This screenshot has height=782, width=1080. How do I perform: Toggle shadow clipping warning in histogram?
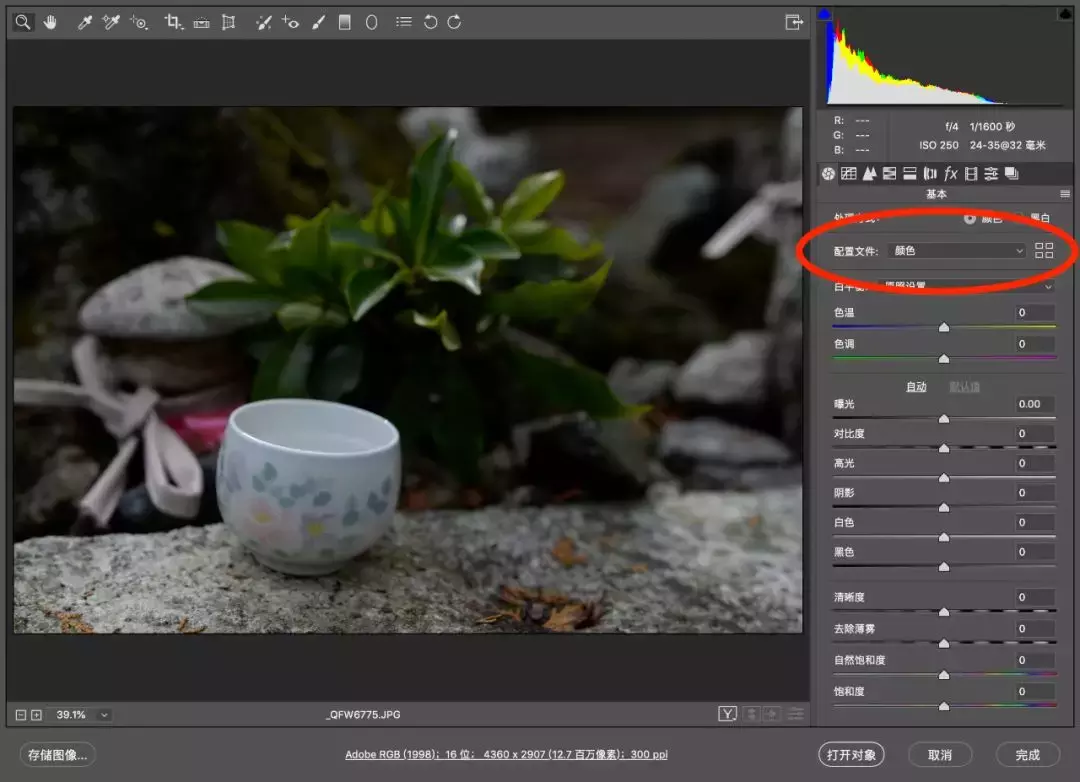[x=824, y=14]
